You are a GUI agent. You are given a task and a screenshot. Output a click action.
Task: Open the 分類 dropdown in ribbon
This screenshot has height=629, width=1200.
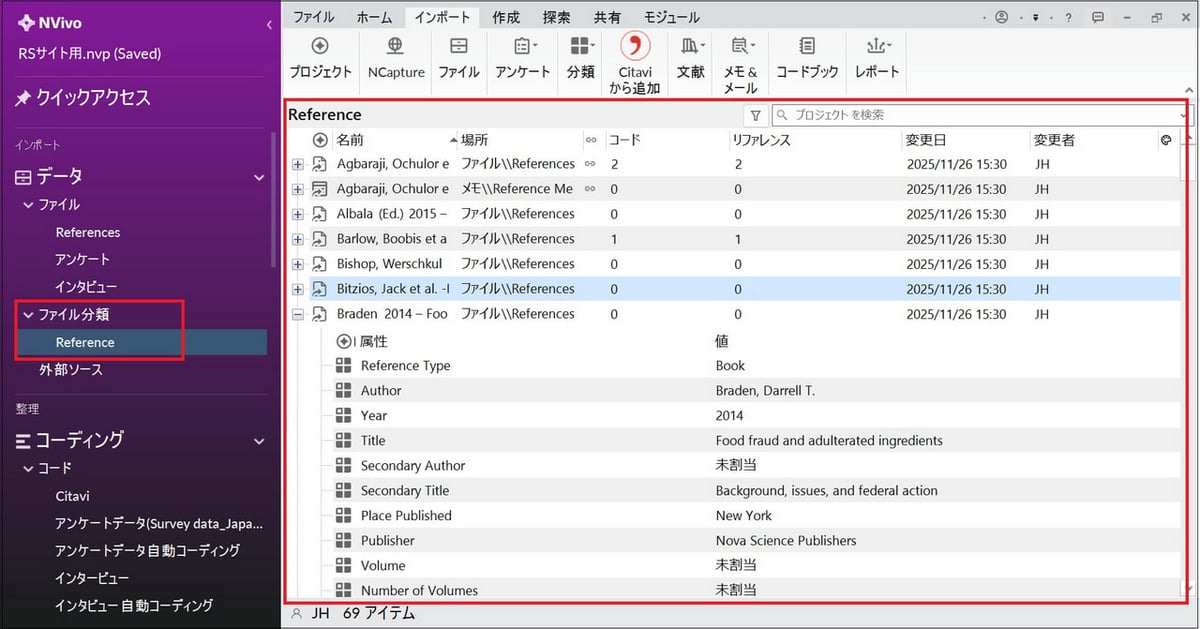pyautogui.click(x=581, y=47)
